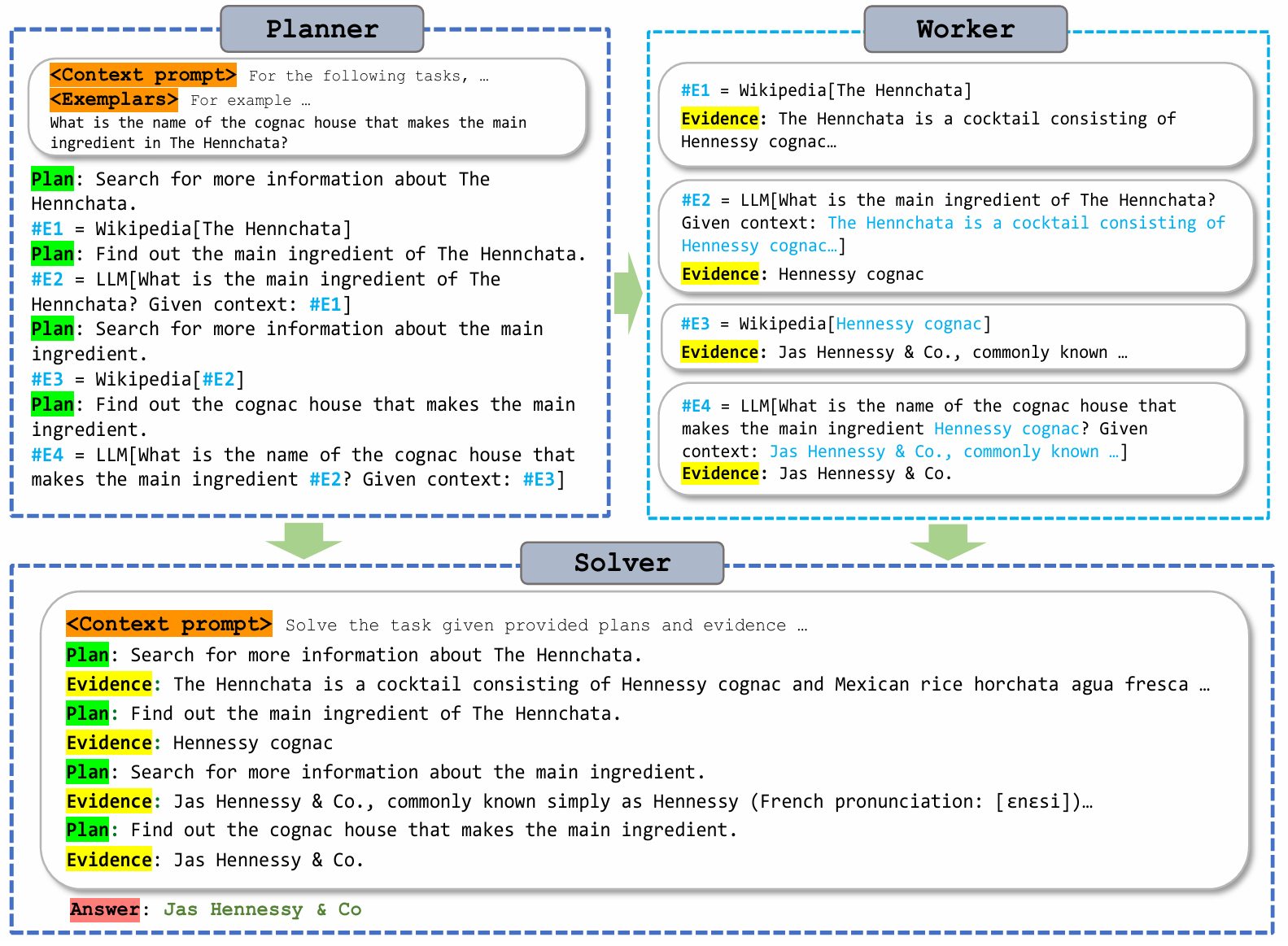Click blue 'Hennessy cognac' inside Worker Wikipedia brackets

tap(909, 324)
